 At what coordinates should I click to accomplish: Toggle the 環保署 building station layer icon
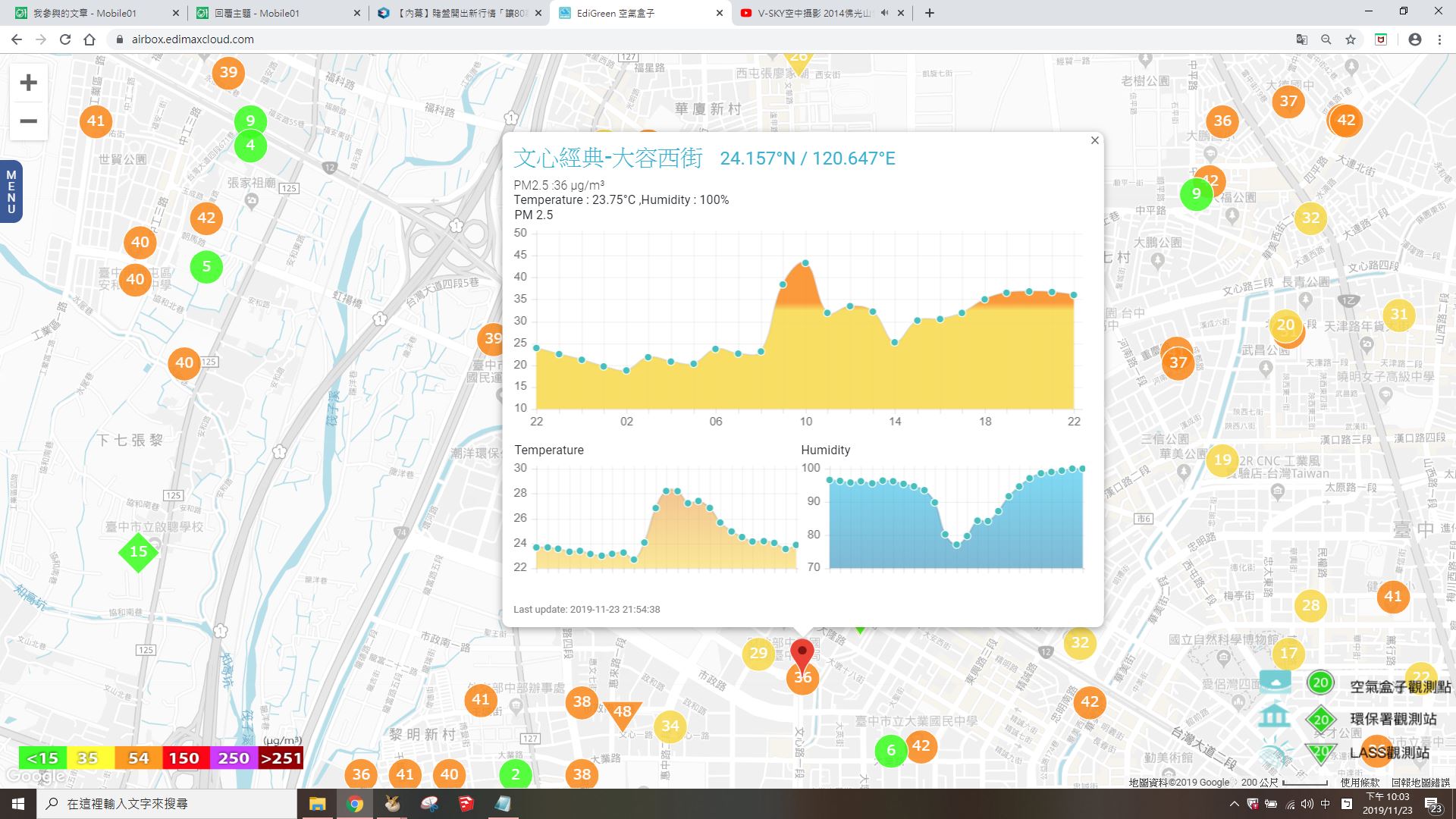(x=1275, y=716)
